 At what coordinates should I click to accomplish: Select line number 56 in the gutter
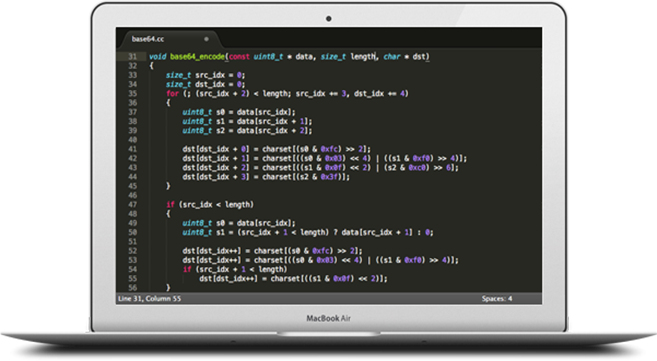(133, 288)
